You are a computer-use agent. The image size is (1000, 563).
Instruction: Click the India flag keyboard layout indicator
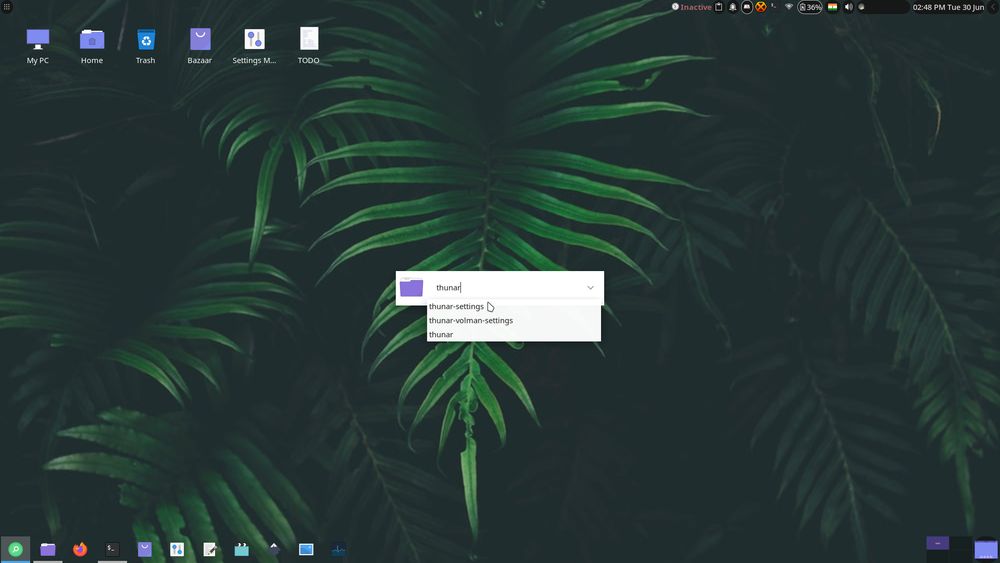pyautogui.click(x=832, y=7)
